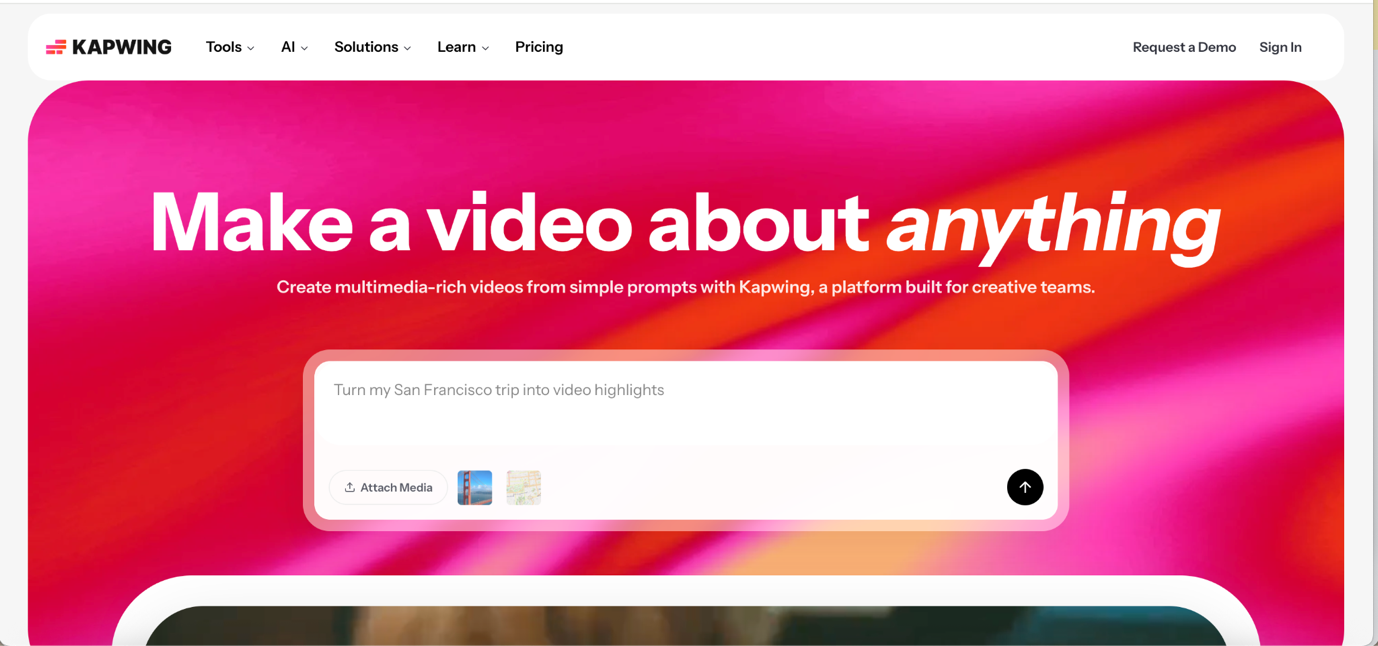Click the Kapwing logo
Viewport: 1378px width, 646px height.
pos(109,46)
